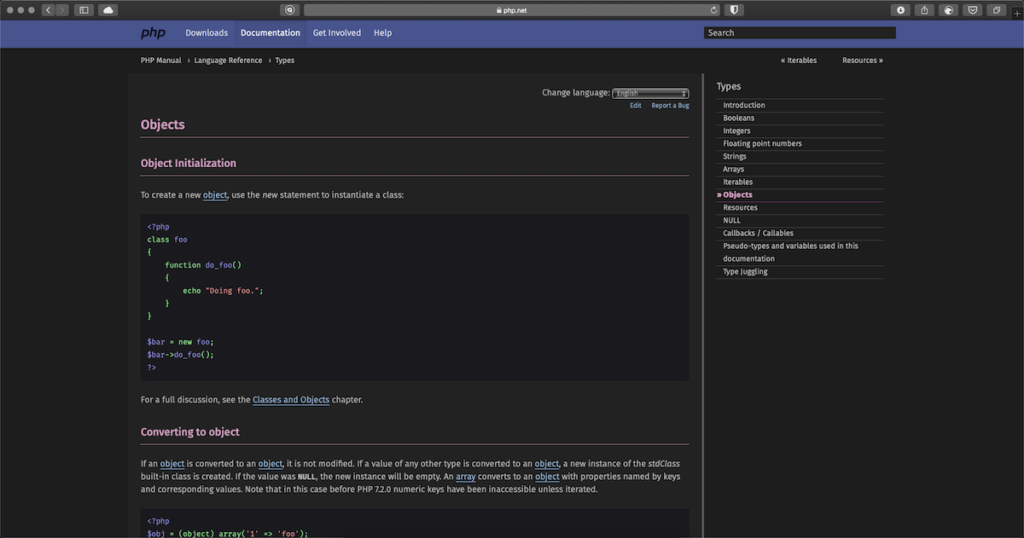Screen dimensions: 1024x538
Task: Show the Safari sidebar
Action: click(84, 10)
